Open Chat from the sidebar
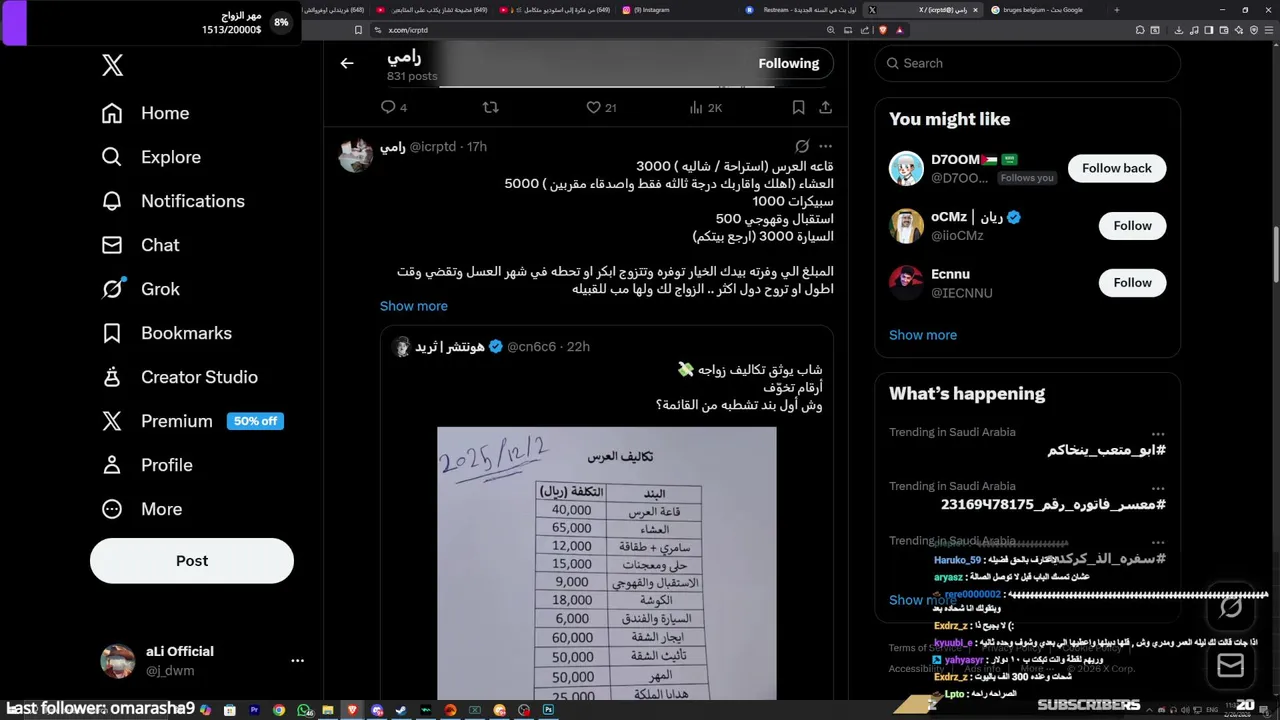The image size is (1280, 720). (140, 245)
